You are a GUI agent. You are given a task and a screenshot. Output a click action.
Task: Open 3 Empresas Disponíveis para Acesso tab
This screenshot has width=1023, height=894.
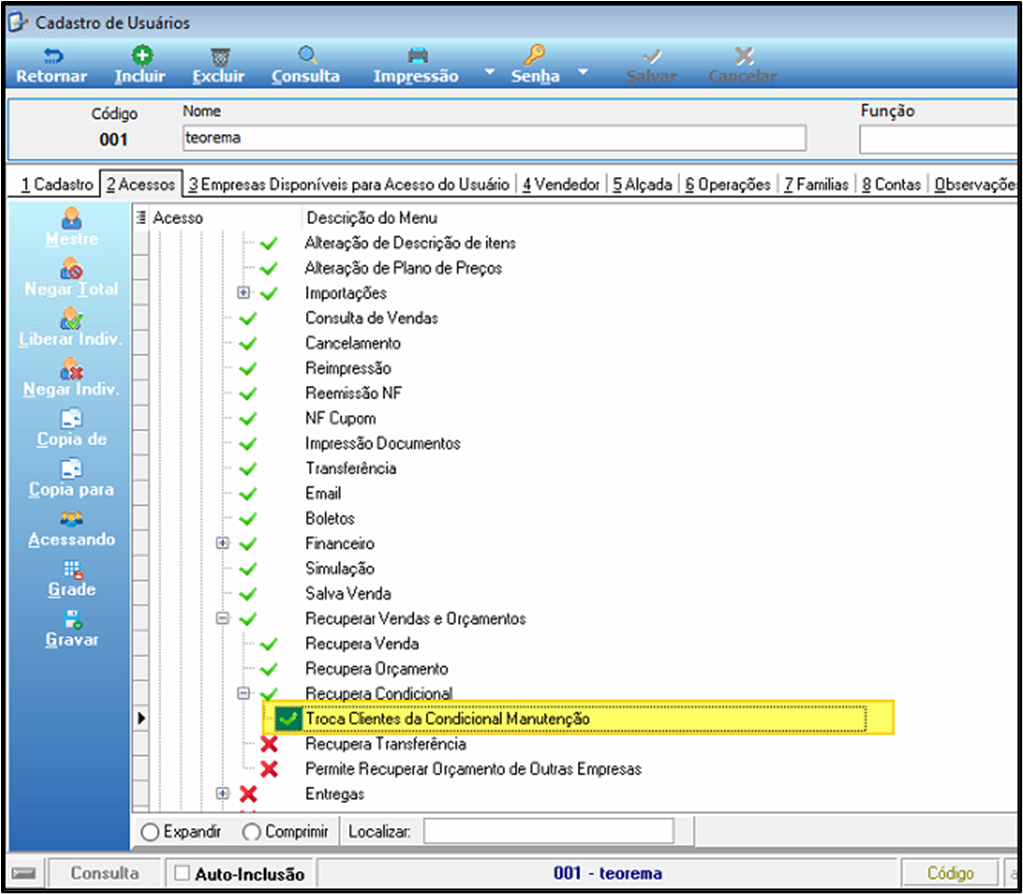[349, 185]
